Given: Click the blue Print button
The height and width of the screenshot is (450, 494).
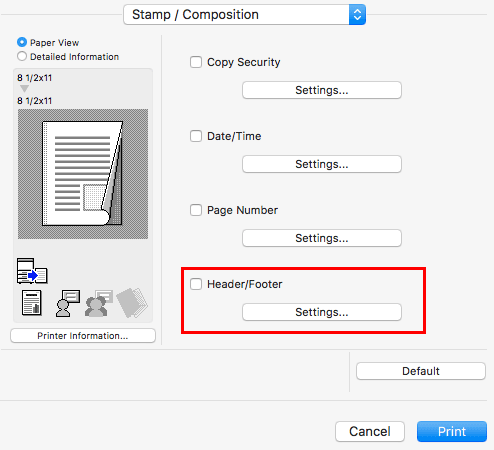Looking at the screenshot, I should 452,431.
